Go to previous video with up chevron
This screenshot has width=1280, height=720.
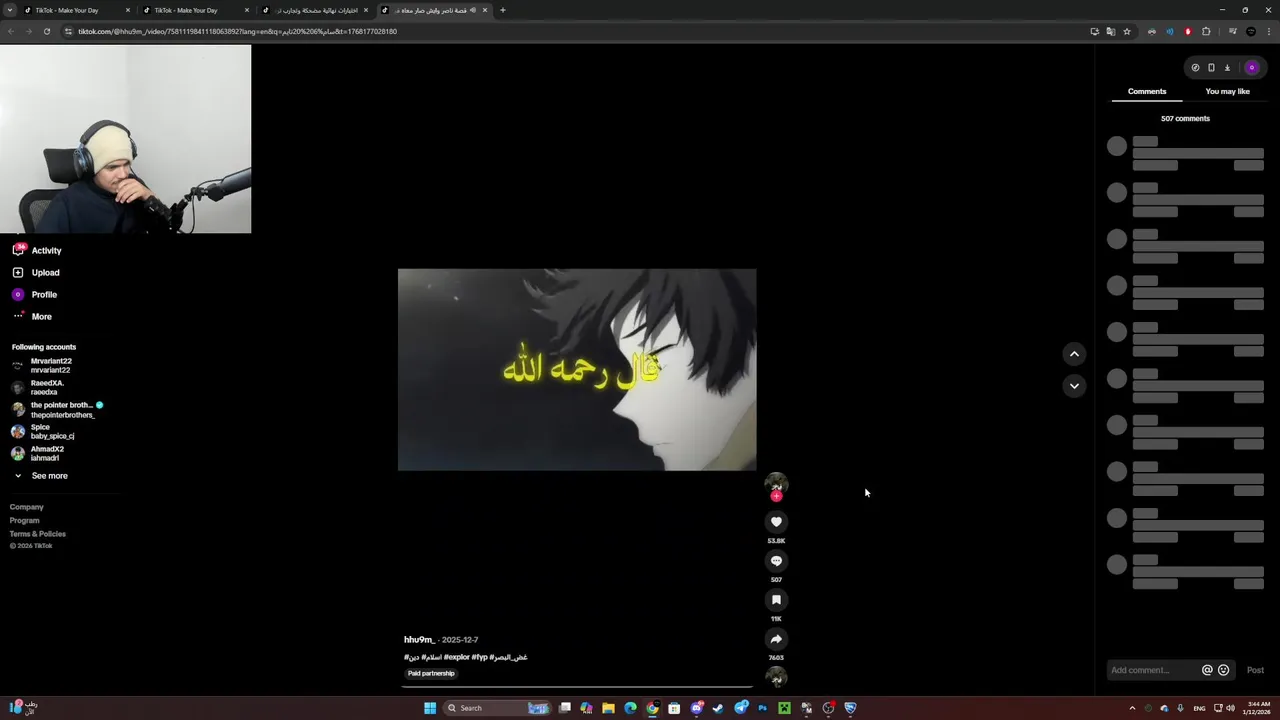1074,354
